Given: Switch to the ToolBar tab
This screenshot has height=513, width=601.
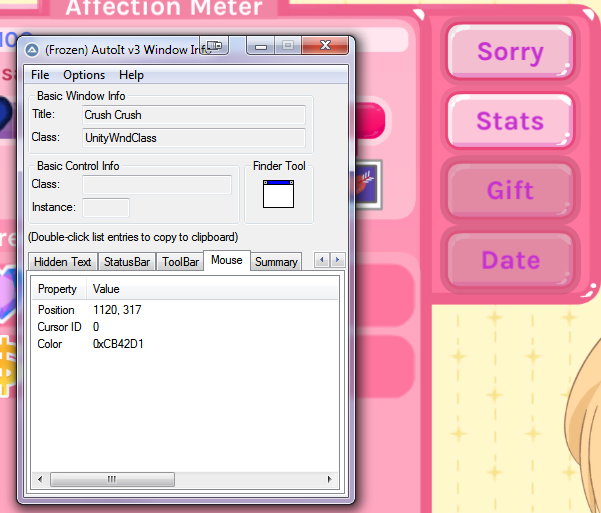Looking at the screenshot, I should coord(181,262).
